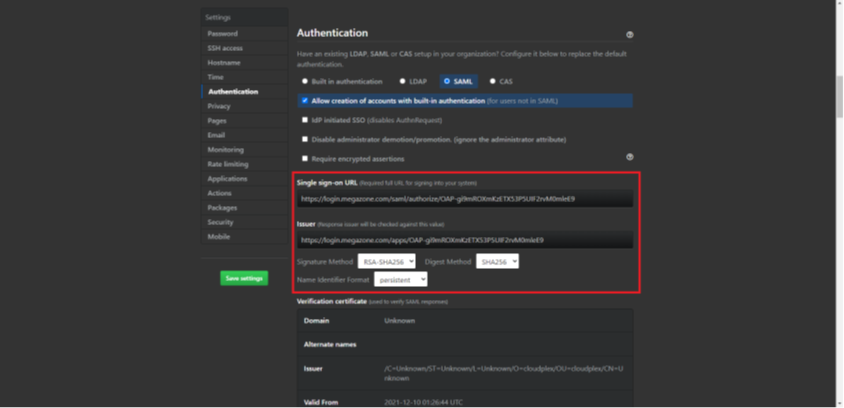Click the Single sign-on URL input field
This screenshot has height=408, width=844.
[x=465, y=199]
